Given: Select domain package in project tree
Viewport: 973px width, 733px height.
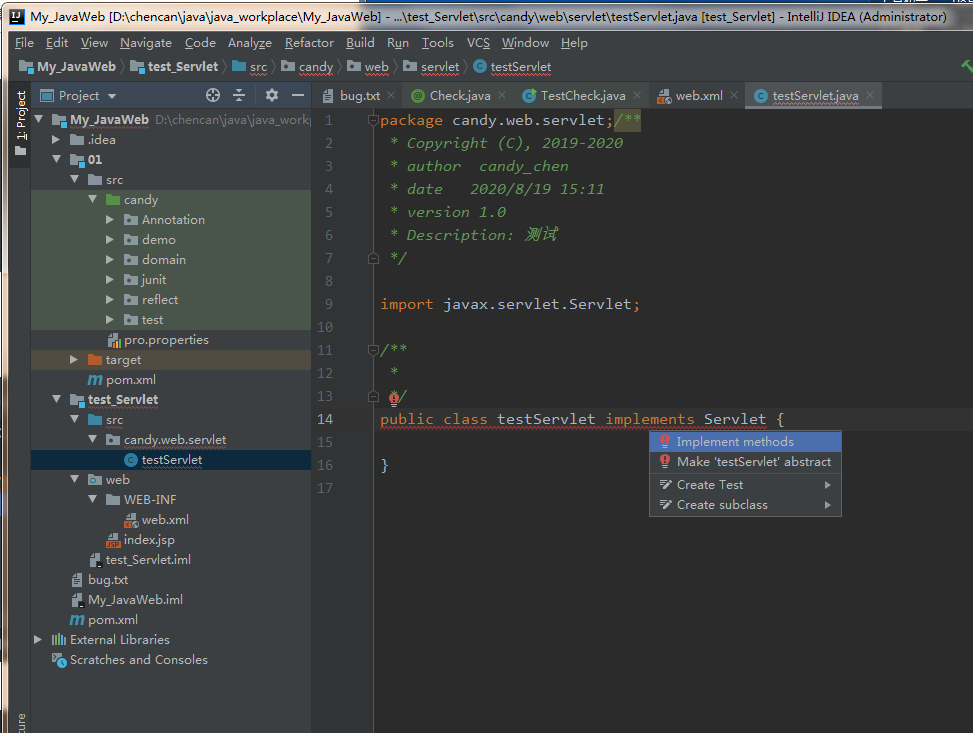Looking at the screenshot, I should click(x=155, y=259).
